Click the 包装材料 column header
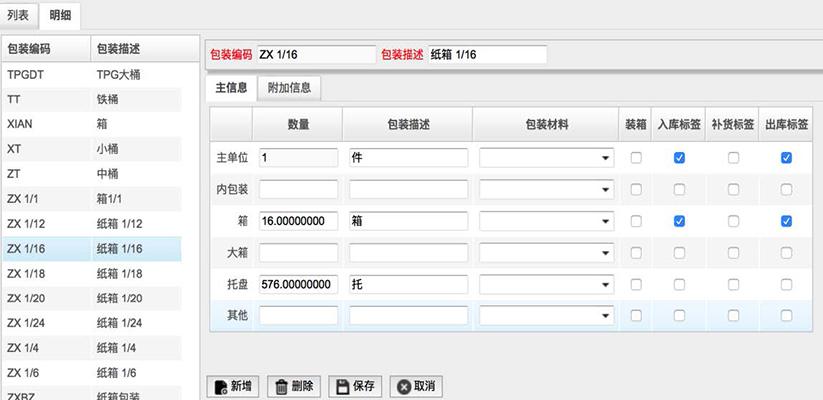This screenshot has width=823, height=400. tap(546, 124)
